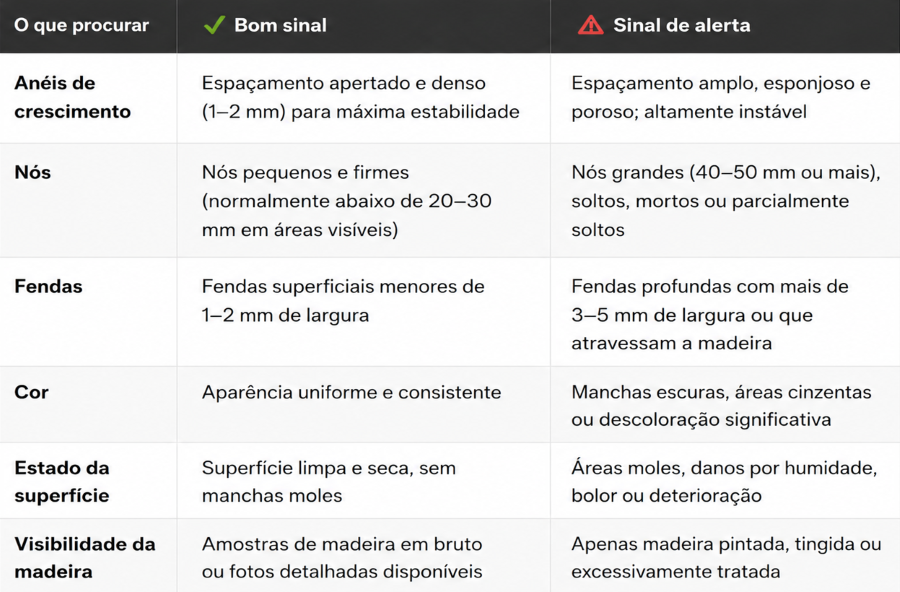The height and width of the screenshot is (592, 900).
Task: Select the 'Estado da superfície' row label
Action: click(x=62, y=481)
